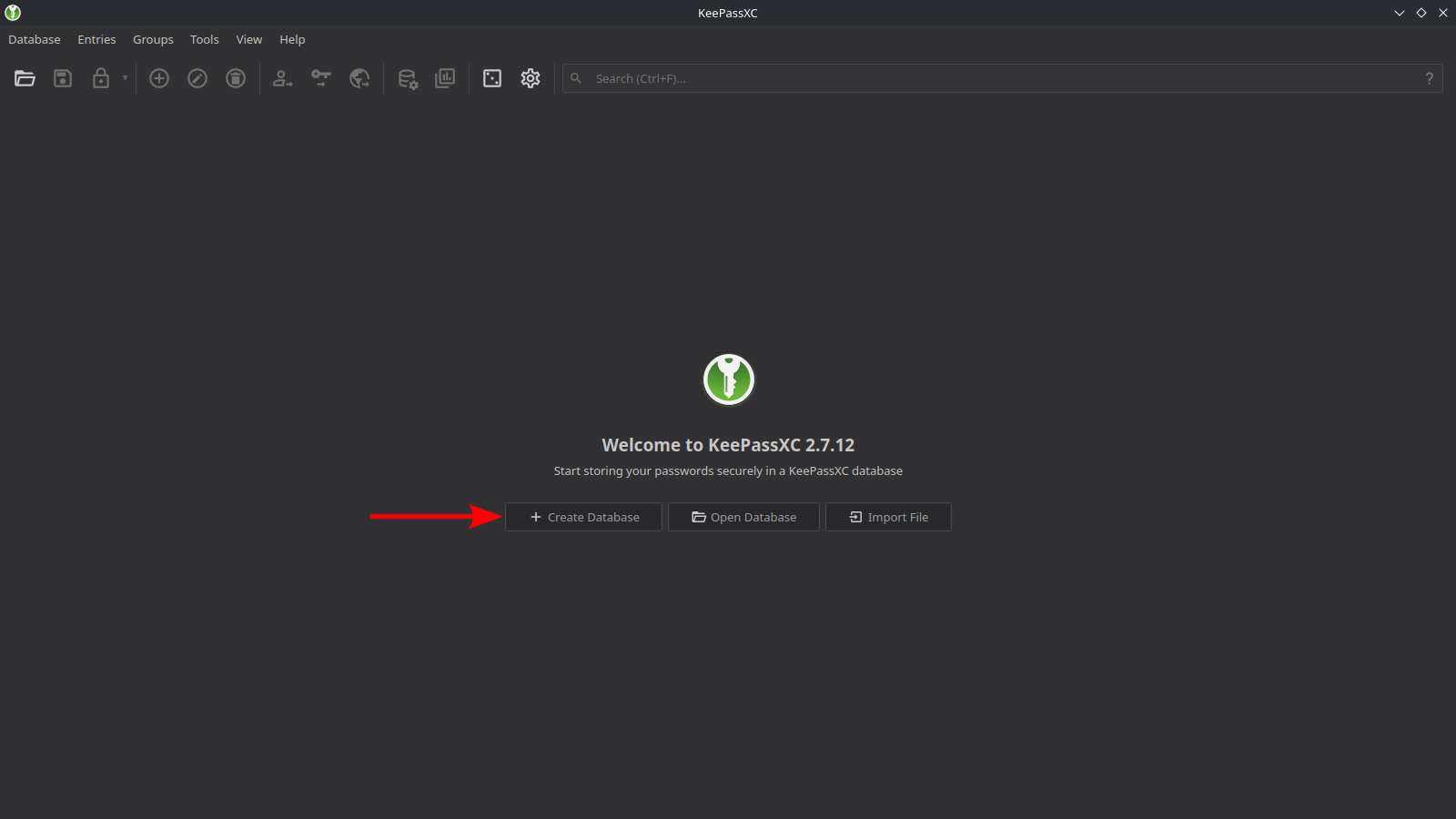Minimize the KeePassXC window

1400,13
